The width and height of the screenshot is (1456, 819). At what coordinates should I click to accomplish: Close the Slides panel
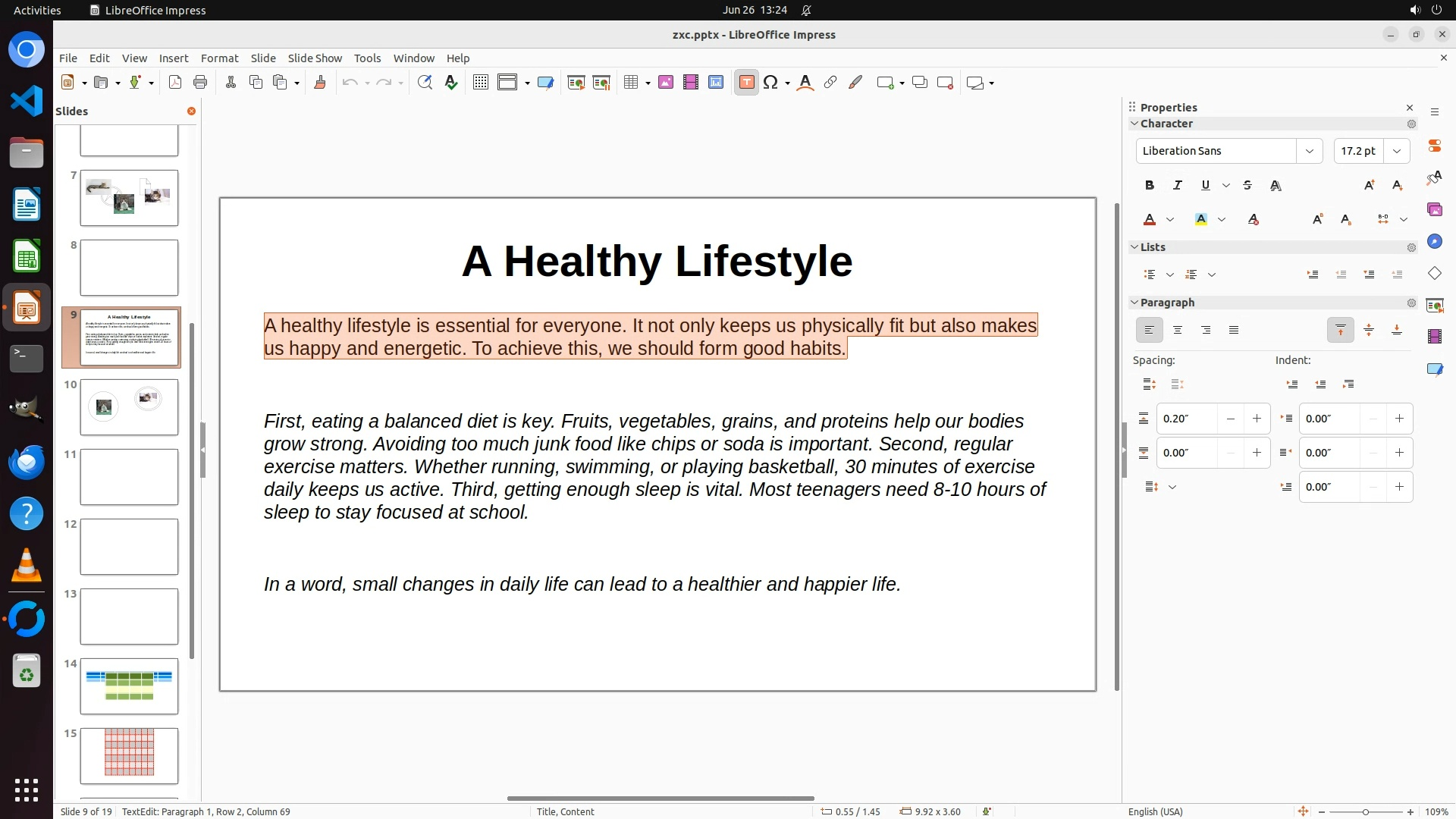191,111
